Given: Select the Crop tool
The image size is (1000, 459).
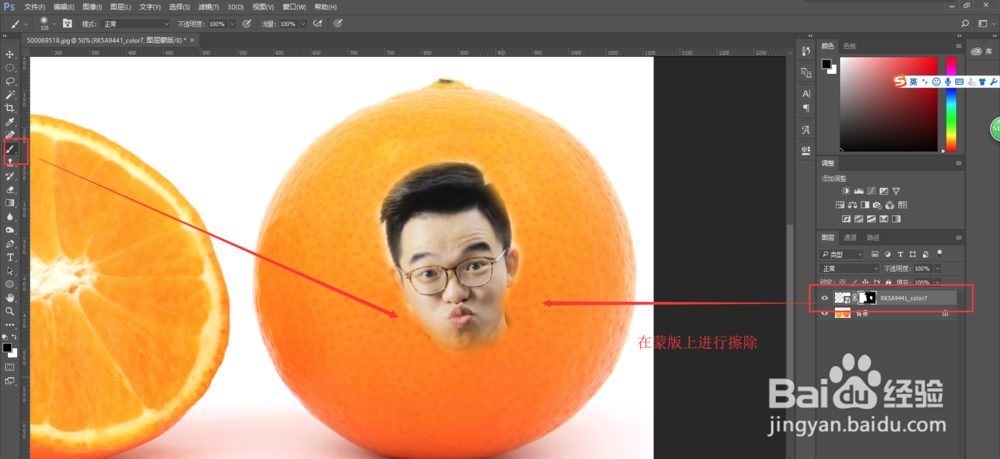Looking at the screenshot, I should coord(10,108).
